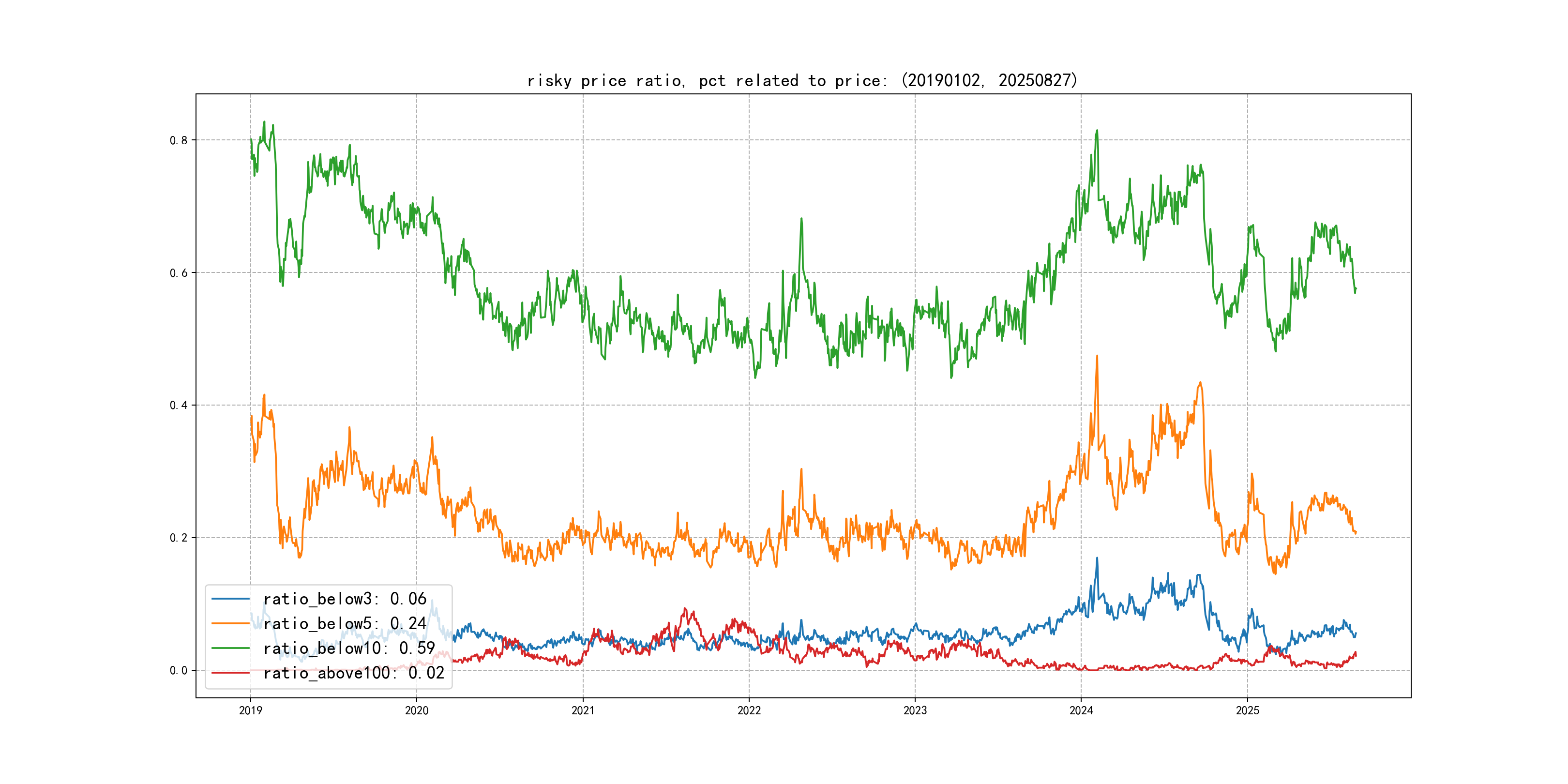Click the 2023 x-axis tick label
Screen dimensions: 1568x784
coord(915,710)
